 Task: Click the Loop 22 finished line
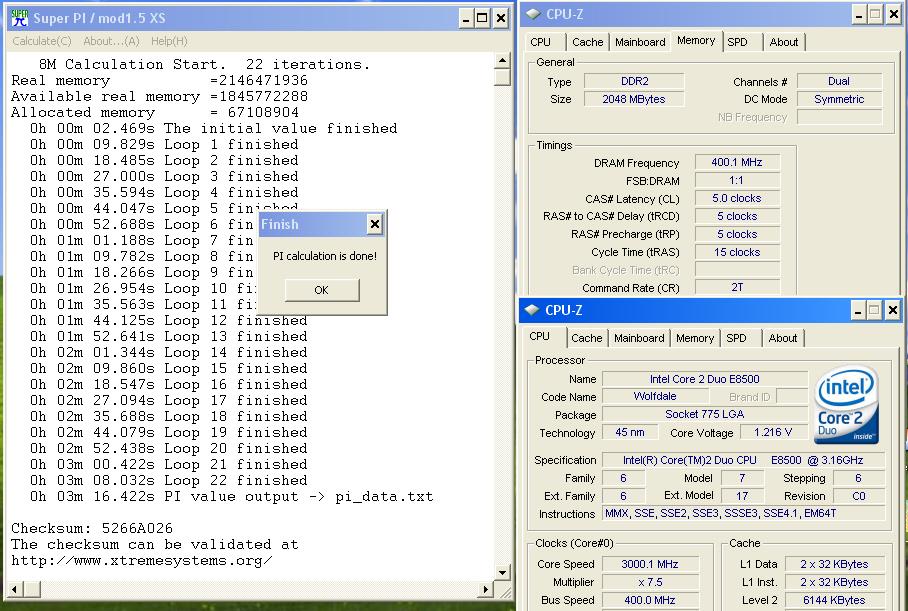click(x=169, y=481)
